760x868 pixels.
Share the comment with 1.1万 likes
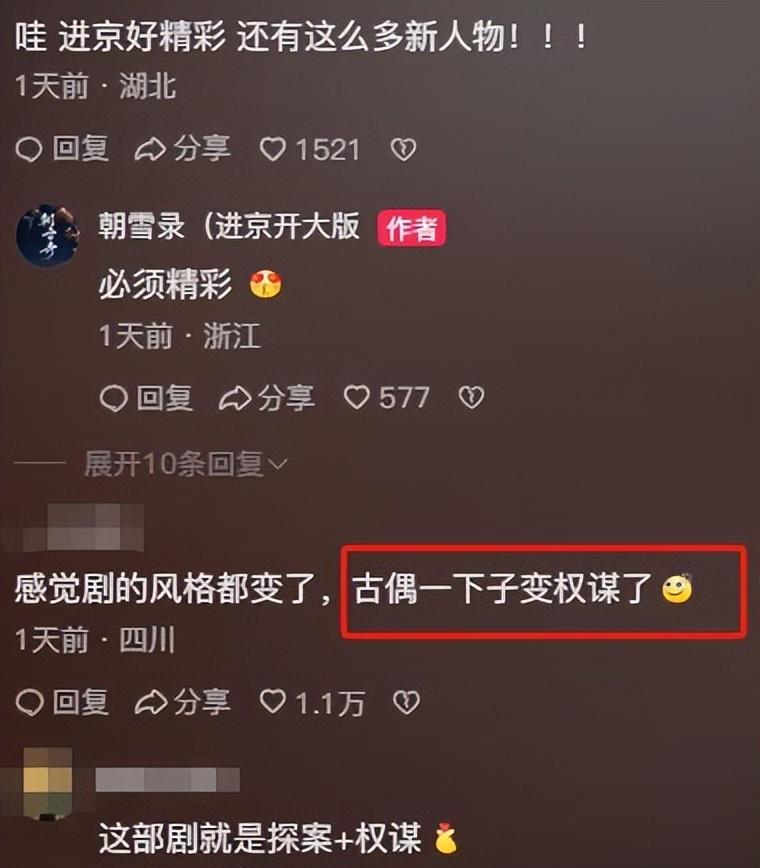(x=183, y=702)
